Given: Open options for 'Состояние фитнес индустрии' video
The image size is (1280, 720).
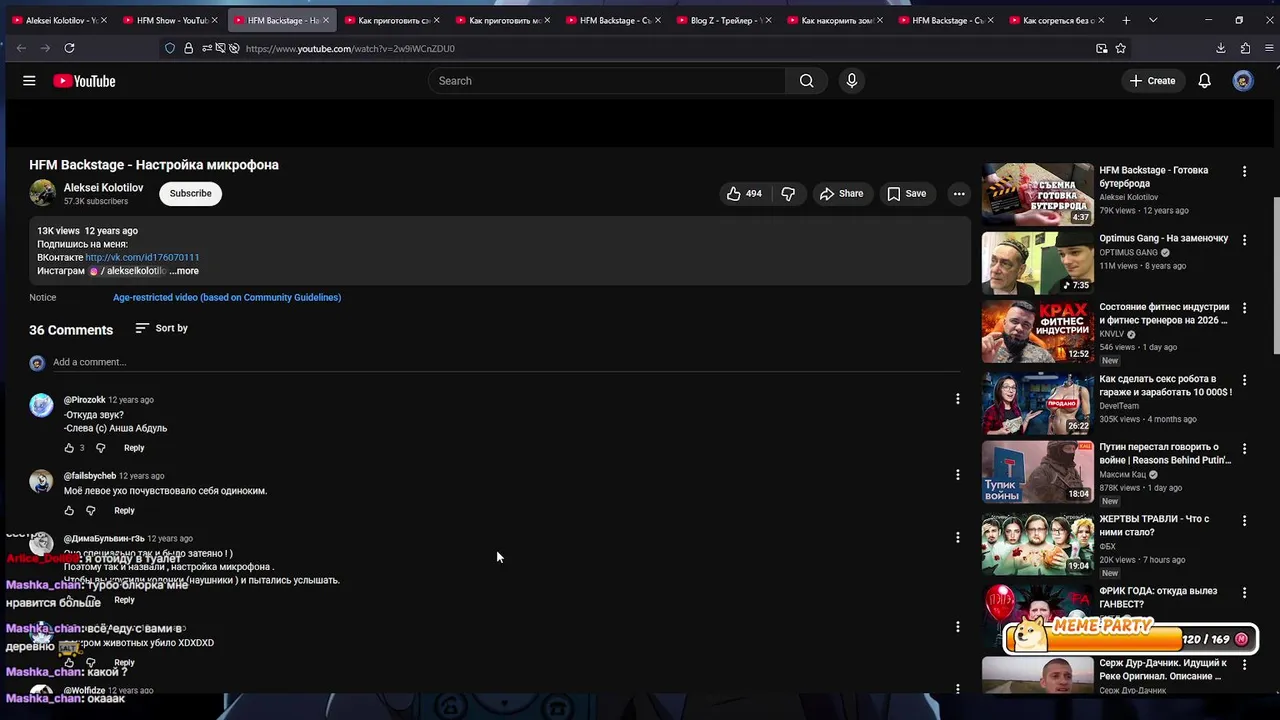Looking at the screenshot, I should coord(1244,308).
